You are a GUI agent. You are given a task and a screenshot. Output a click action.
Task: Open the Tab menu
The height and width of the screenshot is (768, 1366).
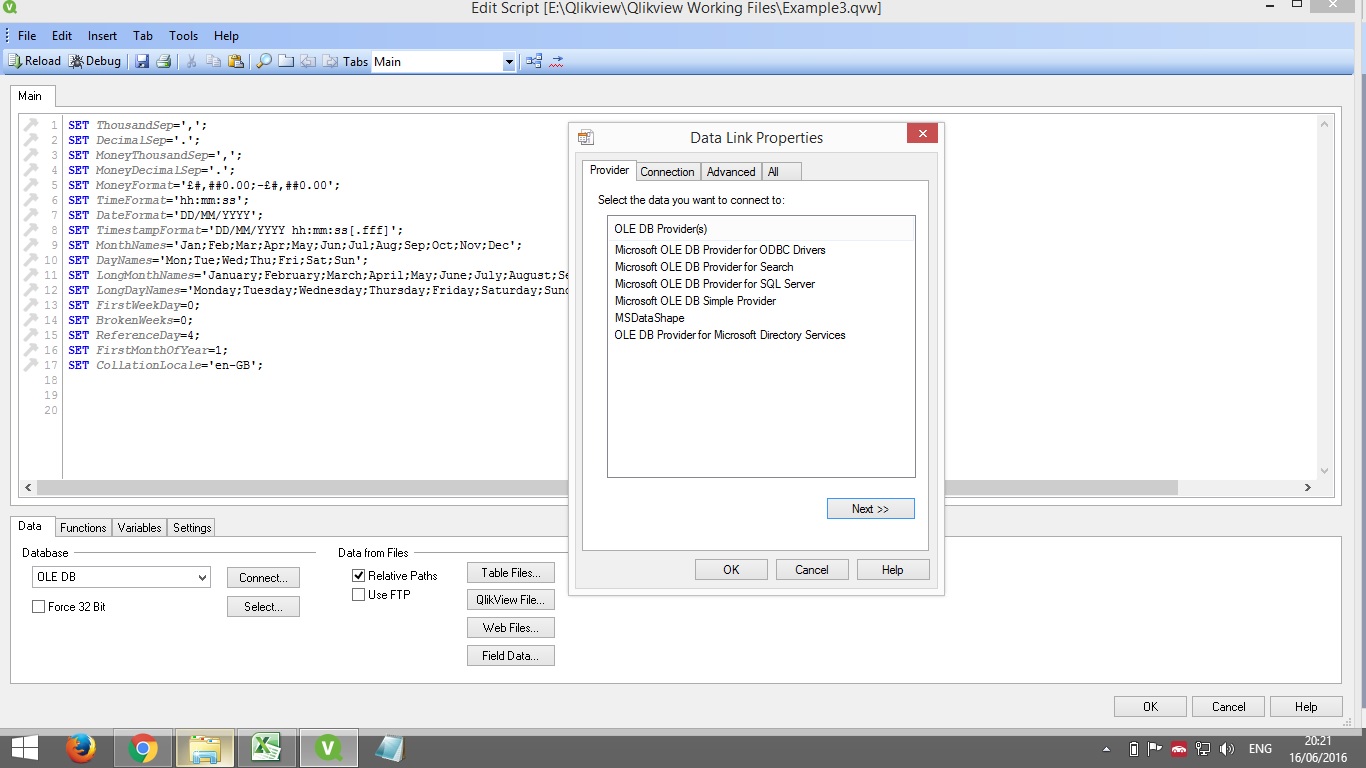pyautogui.click(x=143, y=35)
